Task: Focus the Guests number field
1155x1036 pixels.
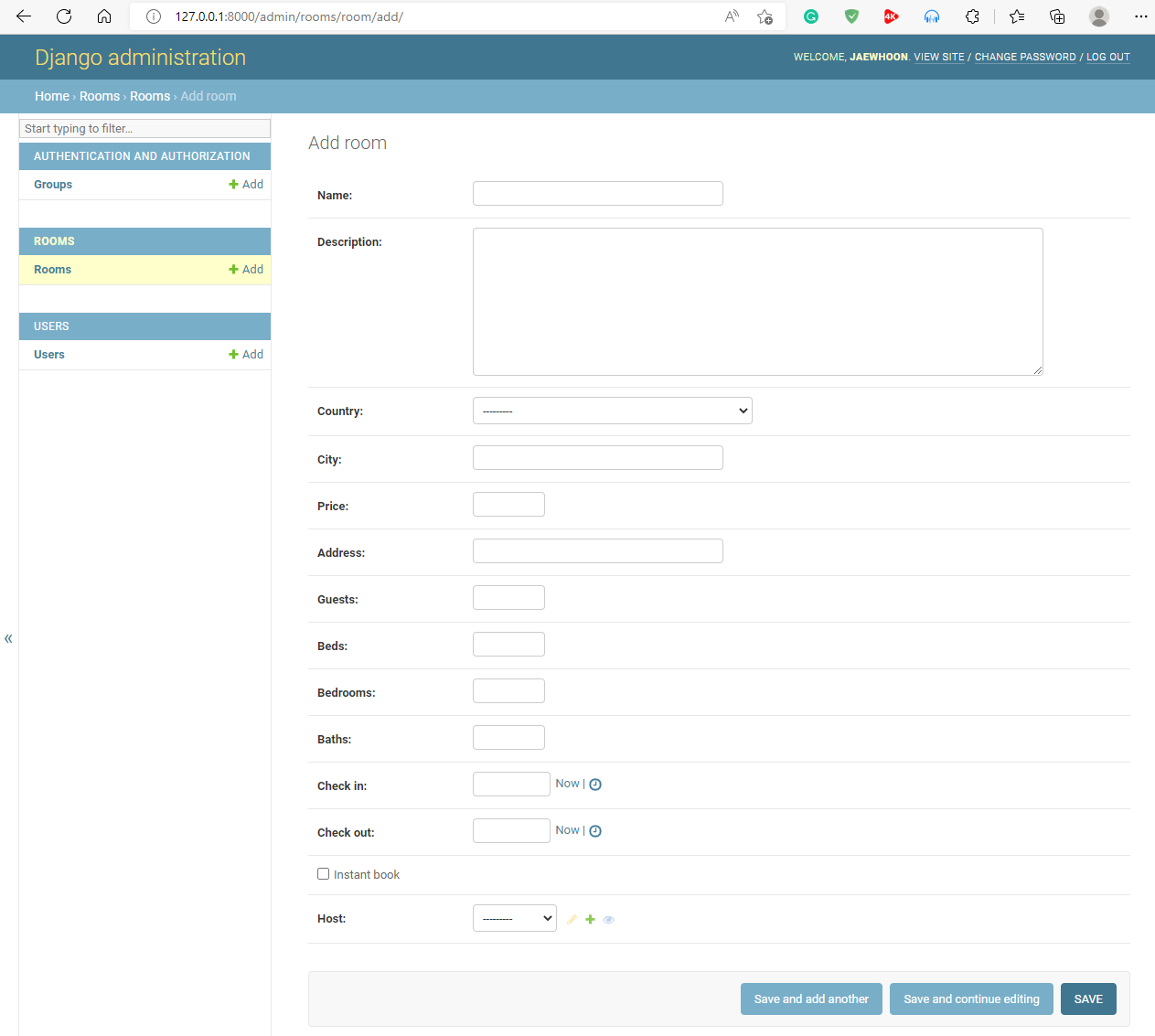Action: pos(508,597)
